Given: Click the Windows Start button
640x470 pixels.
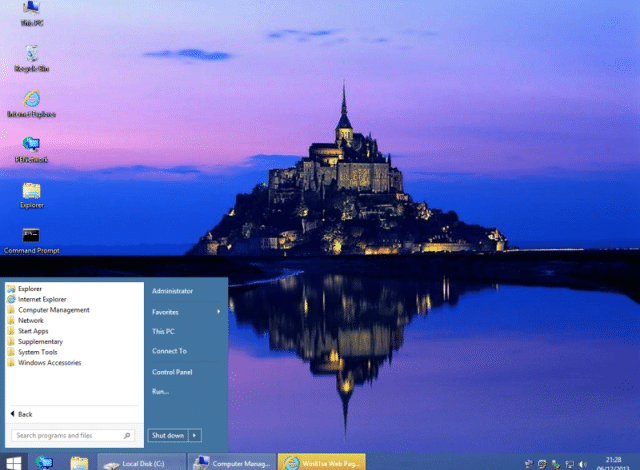Looking at the screenshot, I should coord(13,463).
